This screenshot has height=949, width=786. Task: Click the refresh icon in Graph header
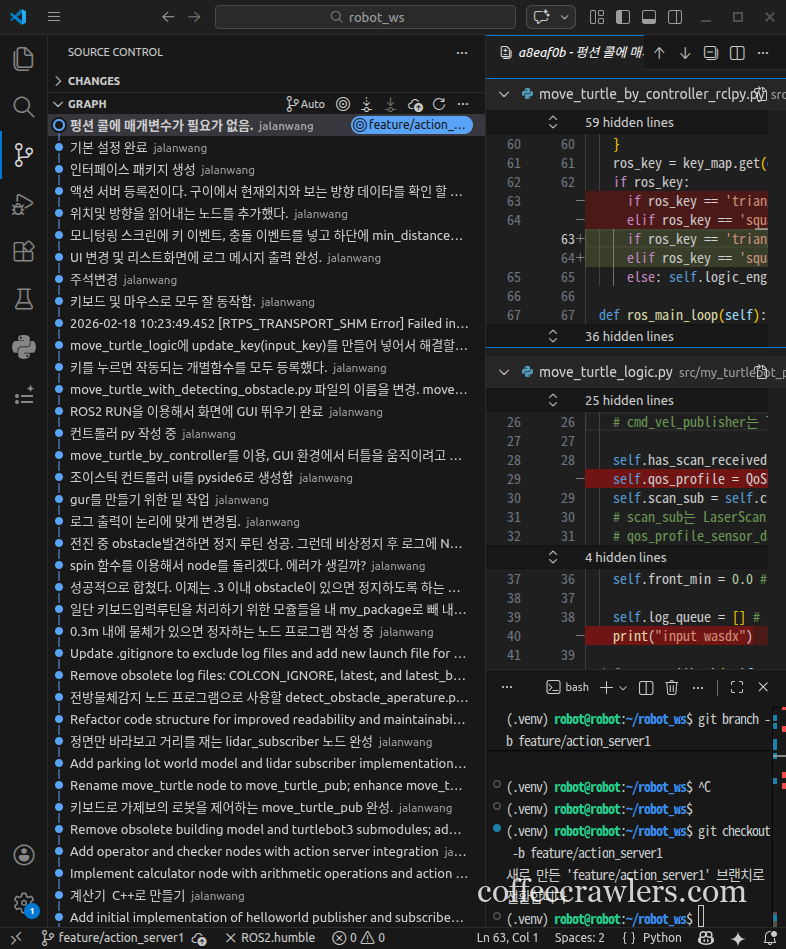[440, 104]
